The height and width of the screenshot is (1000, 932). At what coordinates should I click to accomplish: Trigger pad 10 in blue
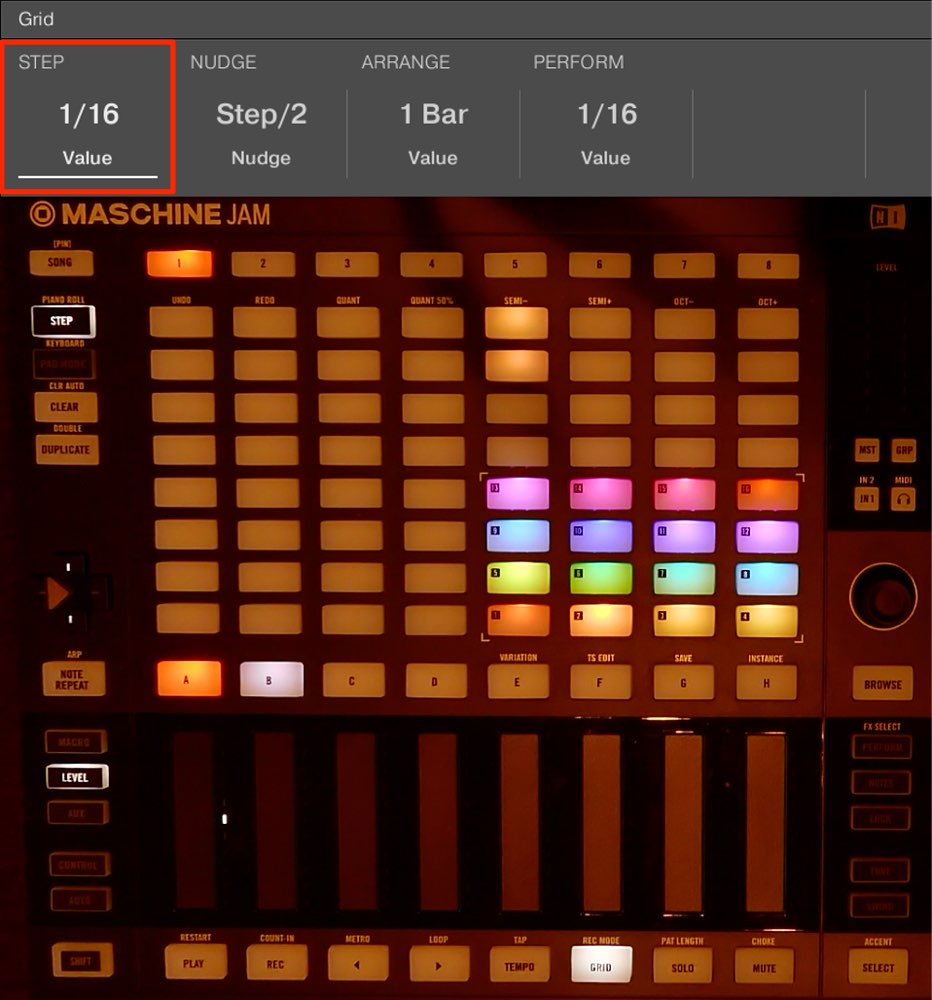601,536
